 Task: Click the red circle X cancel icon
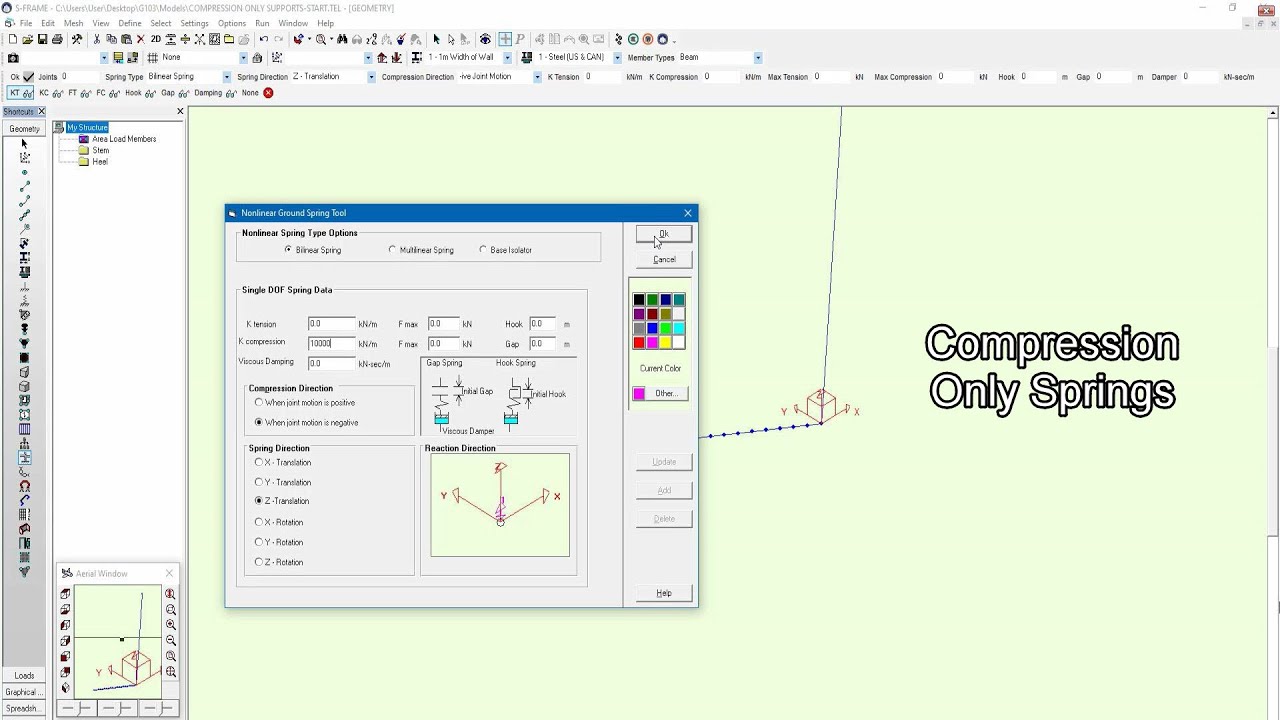(x=268, y=93)
